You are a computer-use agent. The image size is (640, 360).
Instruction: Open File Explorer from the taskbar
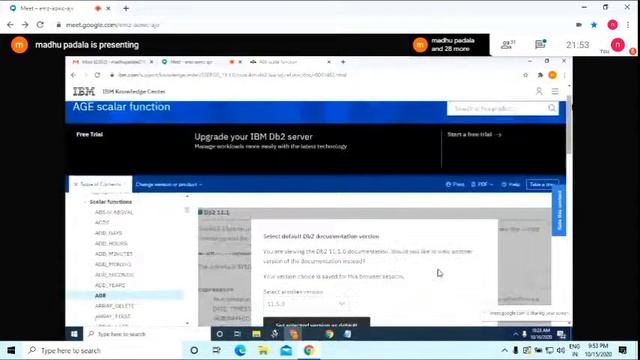point(263,351)
